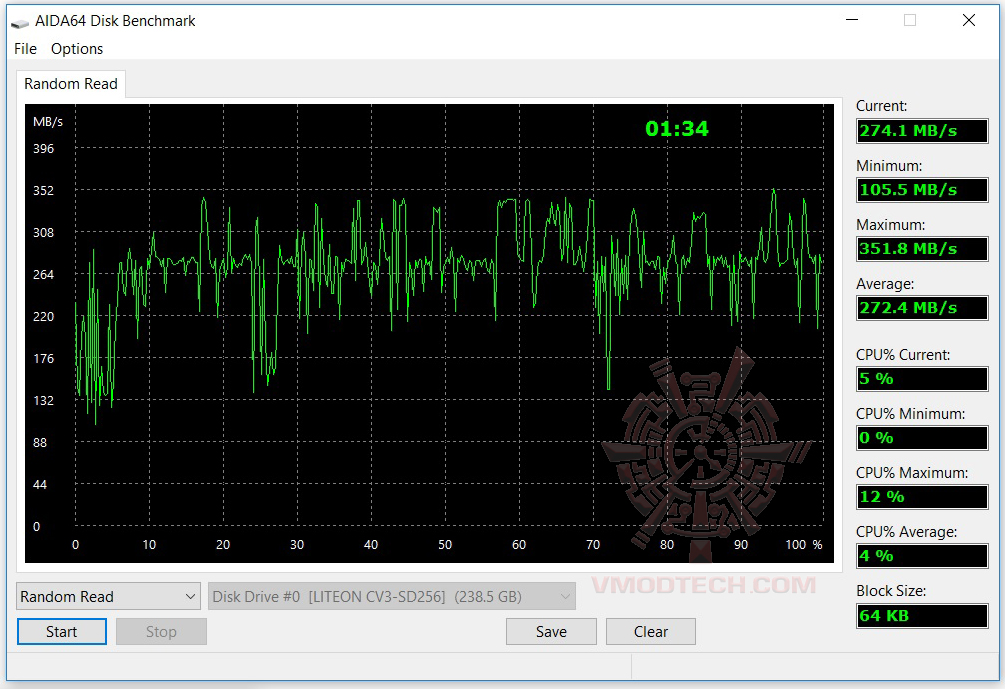Viewport: 1005px width, 689px height.
Task: Click the CPU% Maximum value 12 %
Action: [922, 497]
